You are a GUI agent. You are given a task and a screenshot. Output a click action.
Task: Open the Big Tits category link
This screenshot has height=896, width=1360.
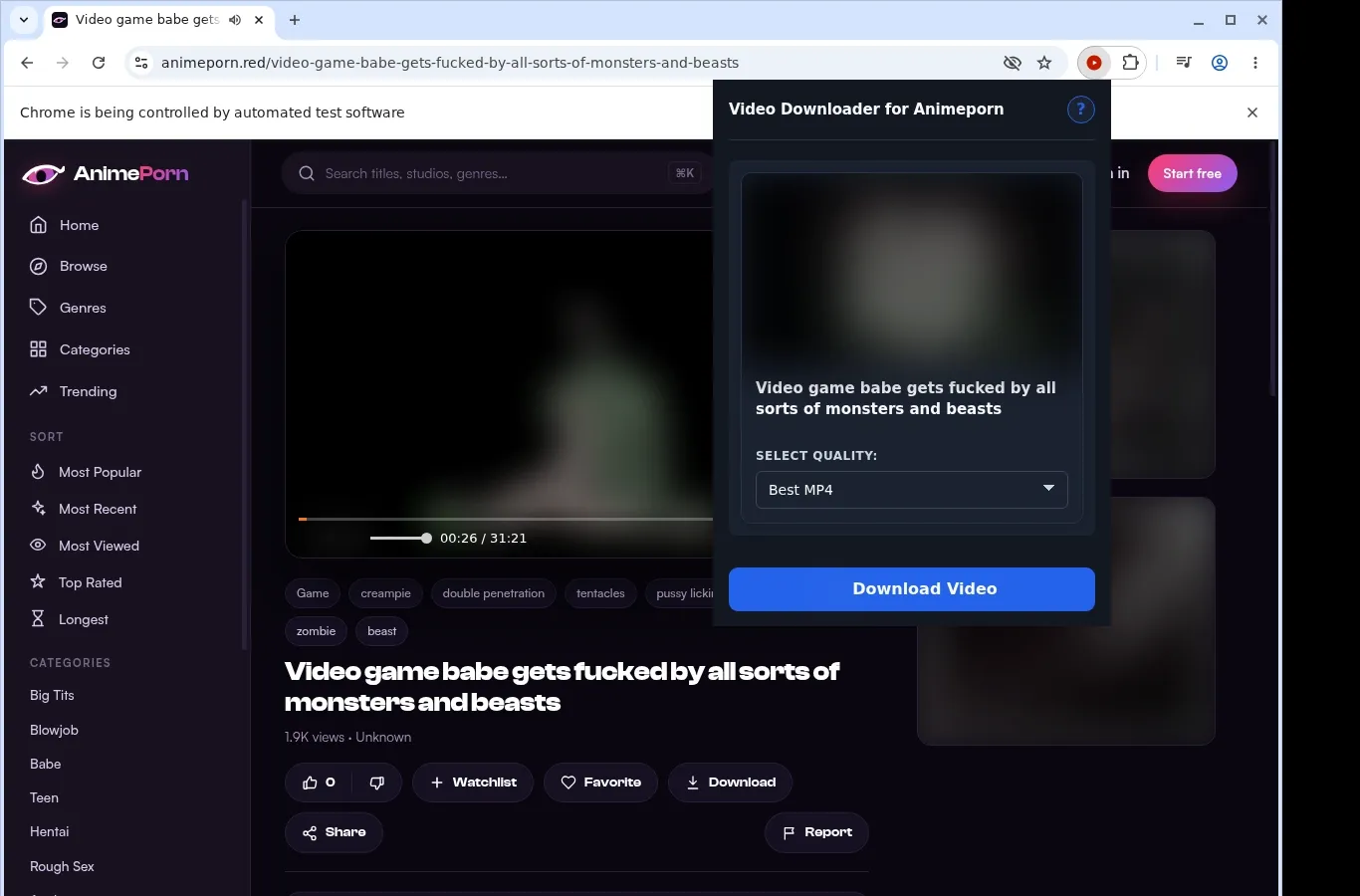click(52, 695)
